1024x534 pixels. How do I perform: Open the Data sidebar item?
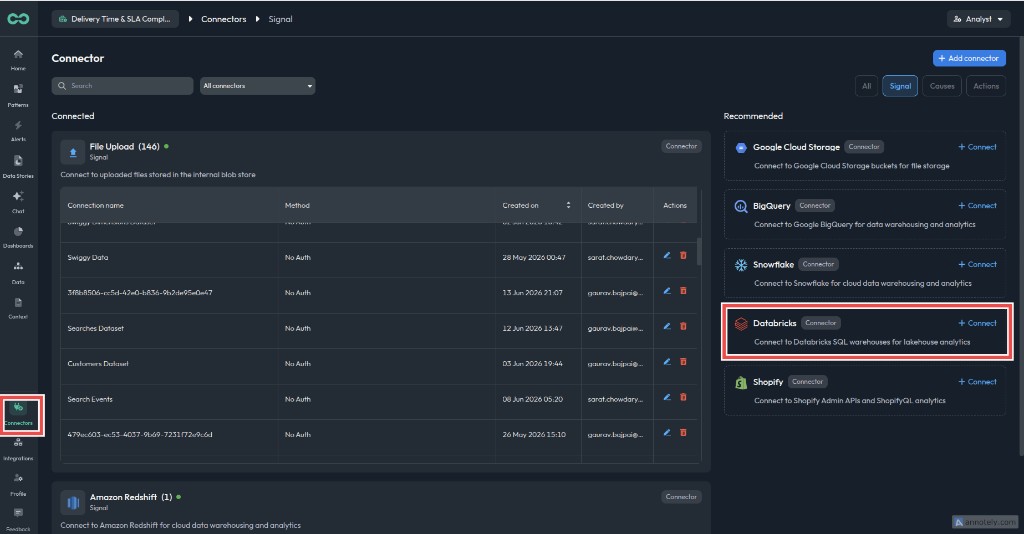click(x=18, y=273)
